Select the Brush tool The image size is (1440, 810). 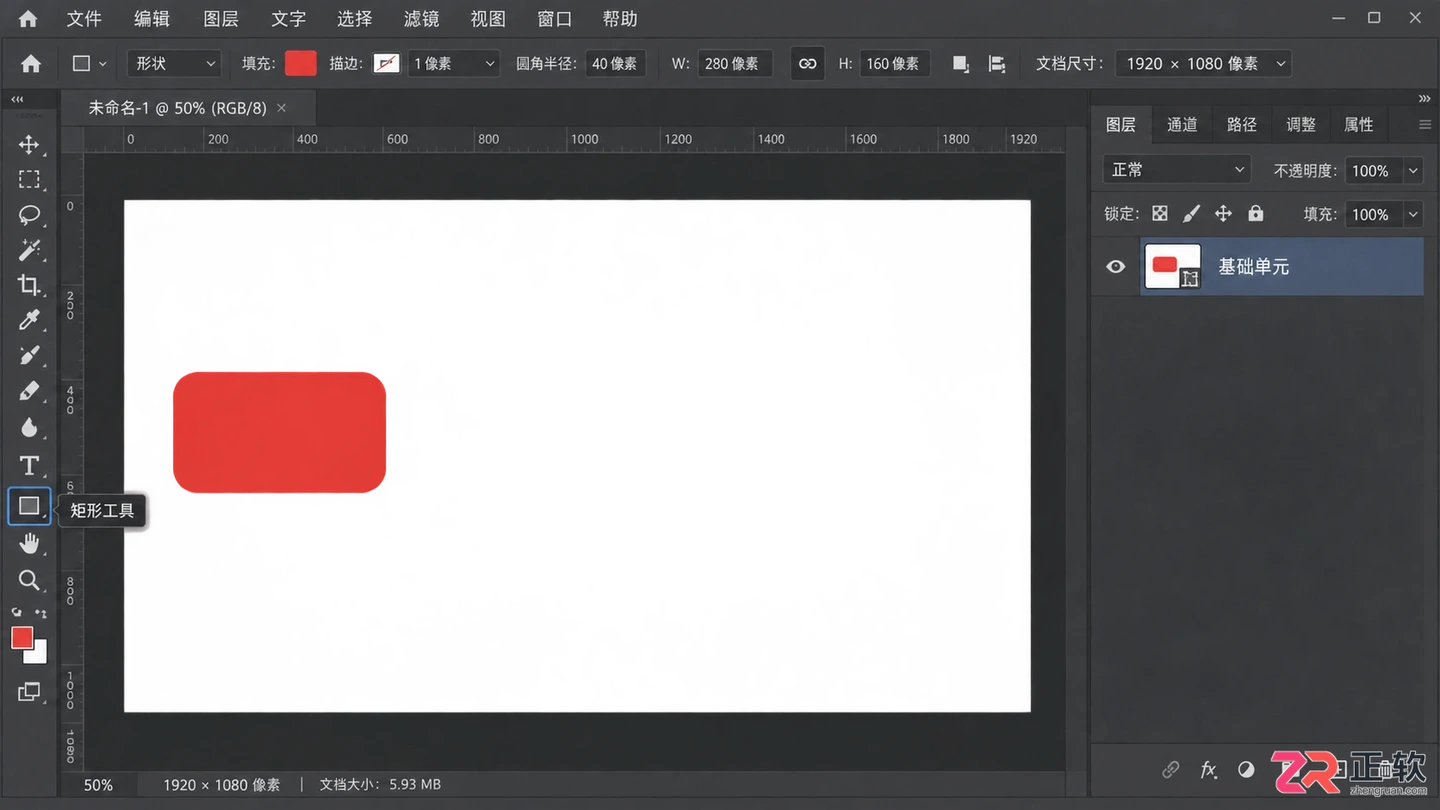tap(29, 356)
